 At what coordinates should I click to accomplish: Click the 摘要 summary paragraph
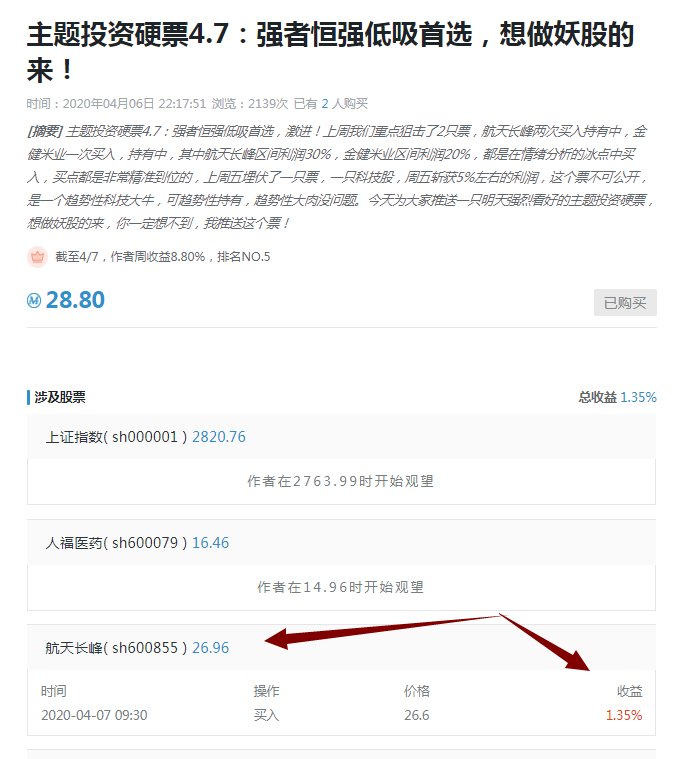(340, 177)
